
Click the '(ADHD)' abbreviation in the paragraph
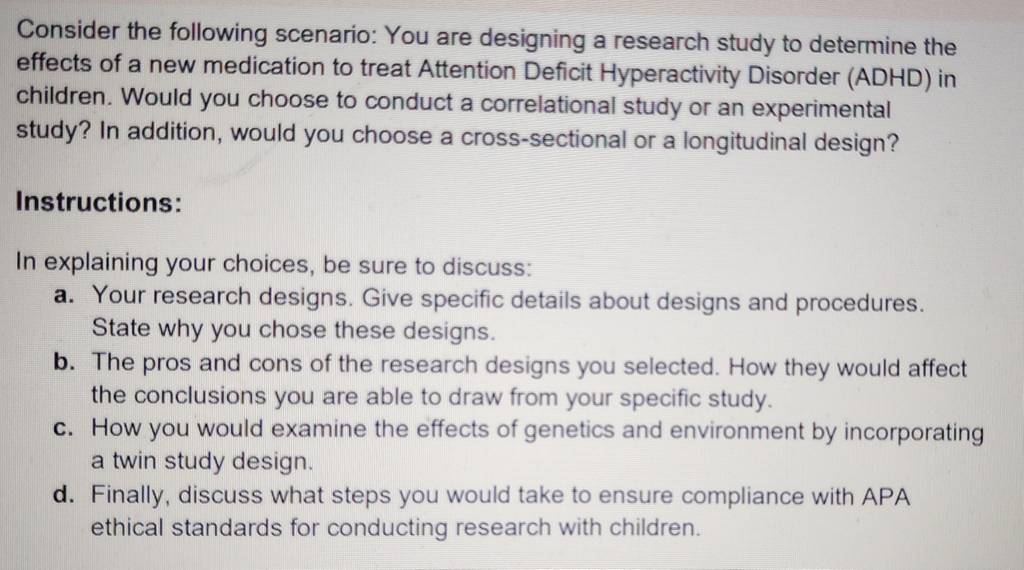pyautogui.click(x=889, y=78)
